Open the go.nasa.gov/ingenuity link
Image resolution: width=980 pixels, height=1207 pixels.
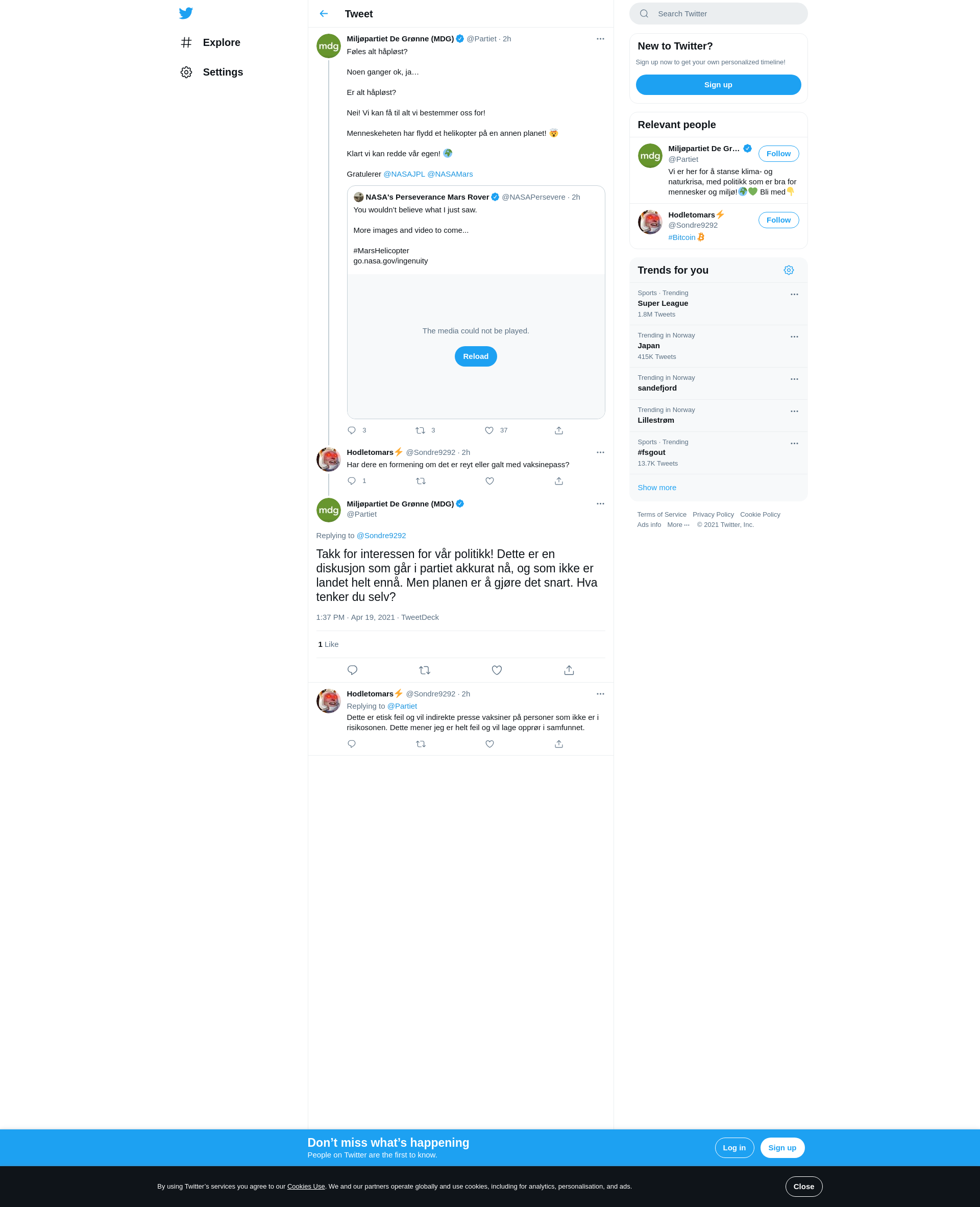coord(390,261)
